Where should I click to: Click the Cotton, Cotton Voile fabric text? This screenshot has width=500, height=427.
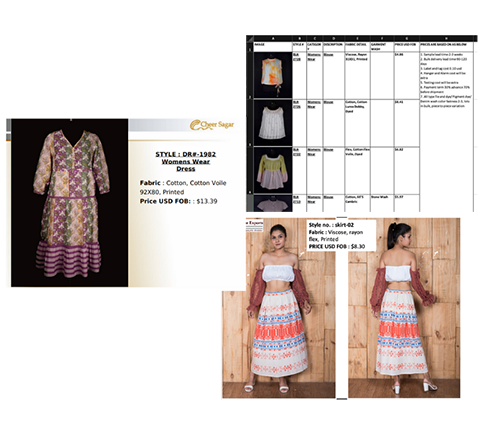(x=196, y=183)
